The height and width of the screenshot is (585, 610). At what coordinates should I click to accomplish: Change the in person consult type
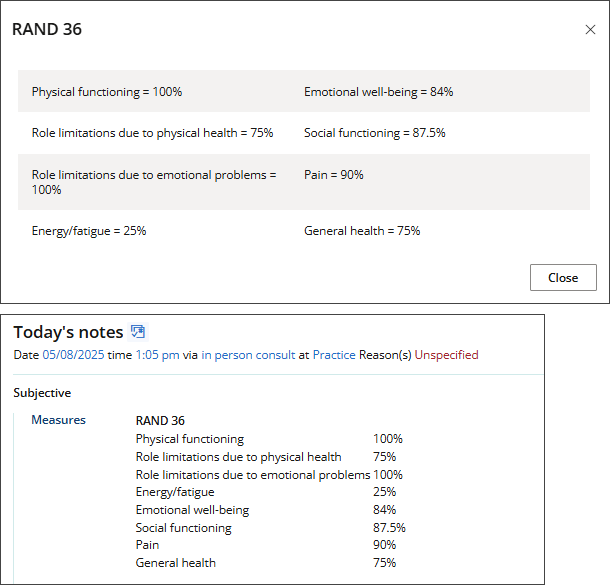click(x=248, y=355)
